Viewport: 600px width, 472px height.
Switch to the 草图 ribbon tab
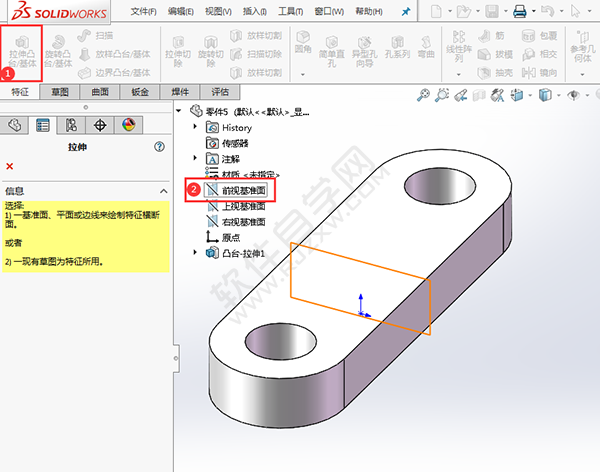tap(60, 92)
